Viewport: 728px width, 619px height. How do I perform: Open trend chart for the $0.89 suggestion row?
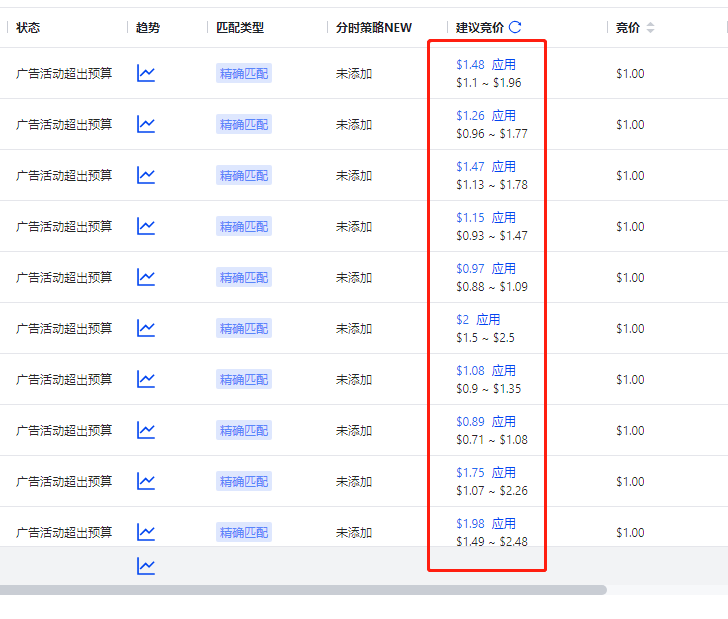[x=146, y=430]
